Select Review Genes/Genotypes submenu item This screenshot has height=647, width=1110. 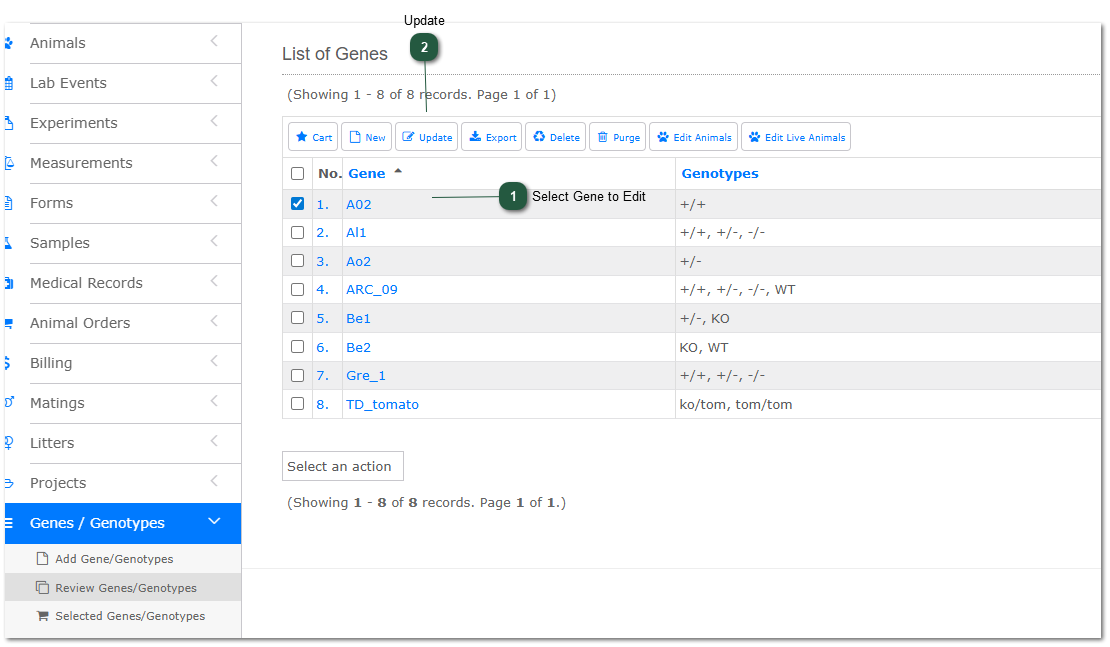(126, 588)
